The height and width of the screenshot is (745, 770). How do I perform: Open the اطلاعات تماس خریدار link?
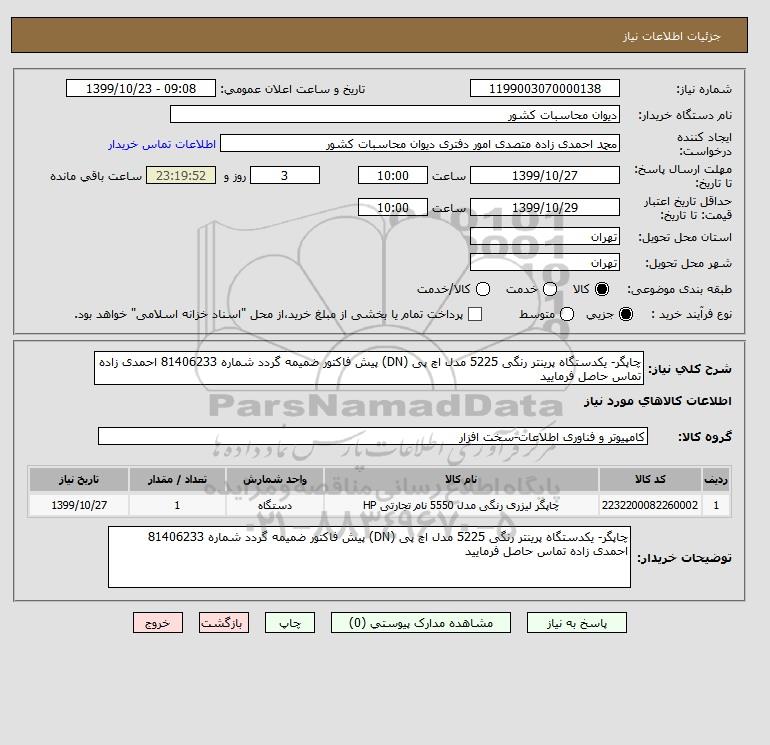(162, 144)
